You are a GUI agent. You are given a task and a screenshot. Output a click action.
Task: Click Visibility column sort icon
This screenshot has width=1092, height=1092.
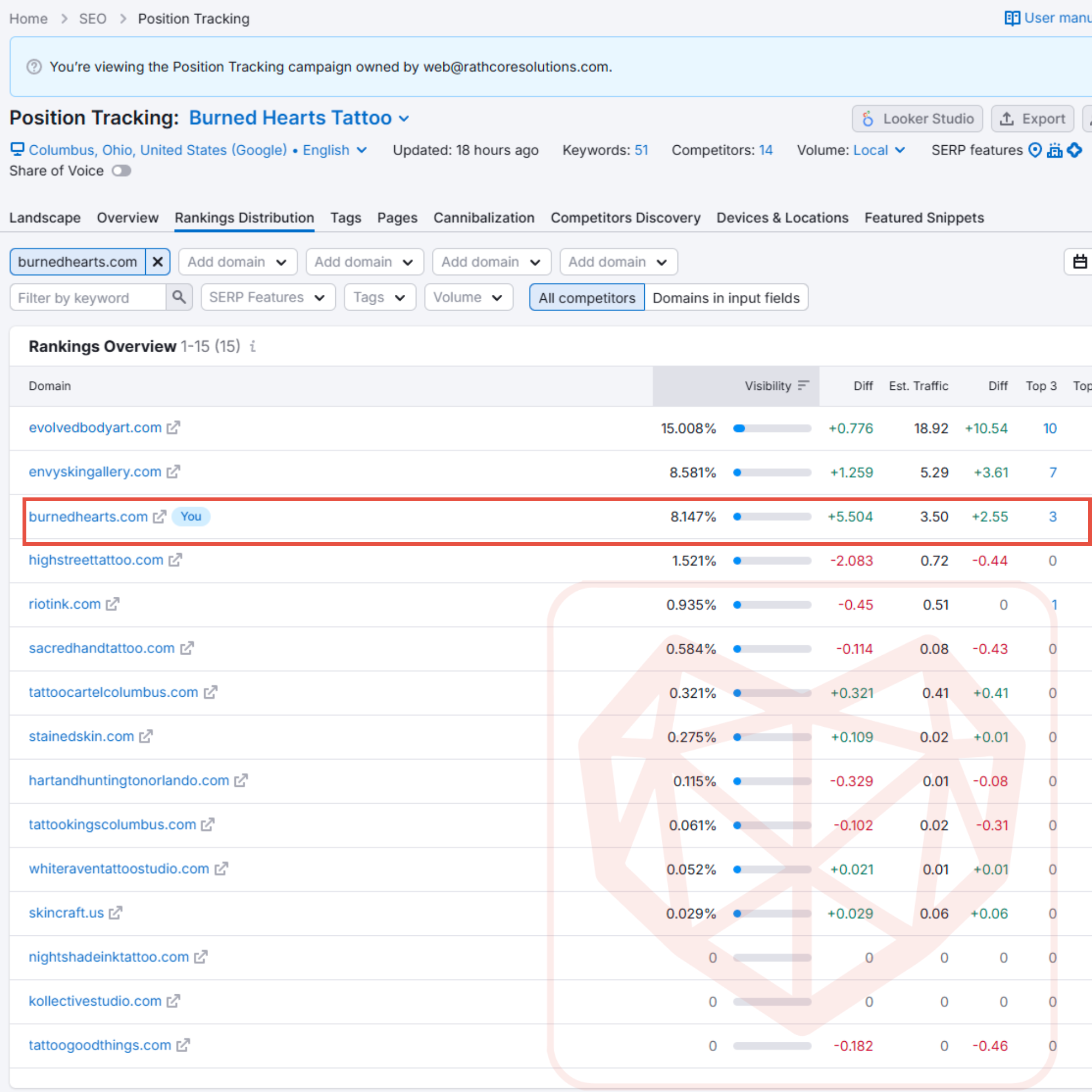[x=803, y=385]
